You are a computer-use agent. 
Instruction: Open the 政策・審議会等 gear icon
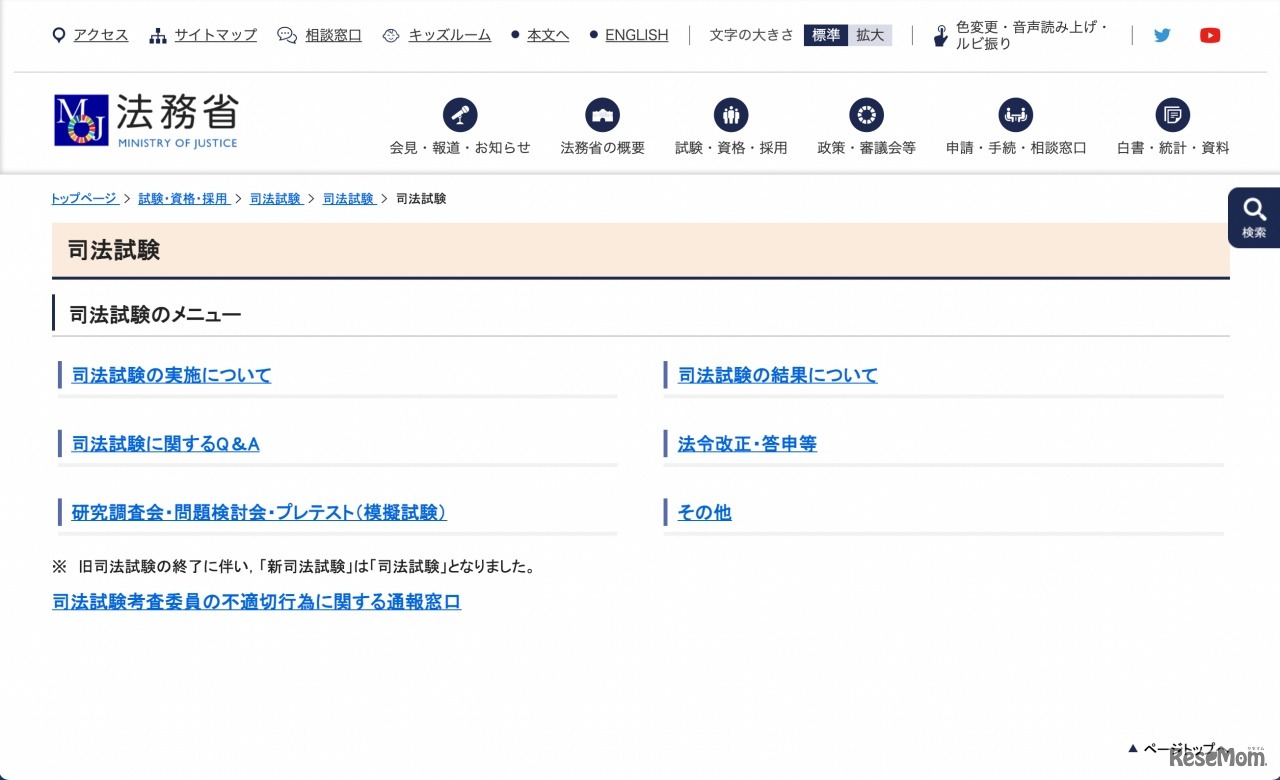coord(866,113)
